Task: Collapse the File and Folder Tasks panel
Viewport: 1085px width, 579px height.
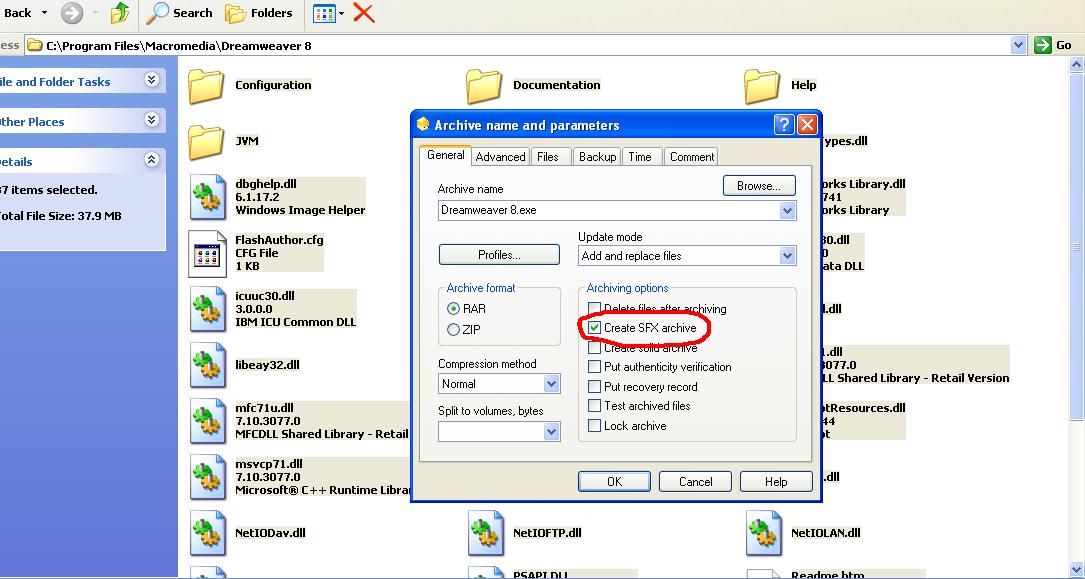Action: tap(152, 80)
